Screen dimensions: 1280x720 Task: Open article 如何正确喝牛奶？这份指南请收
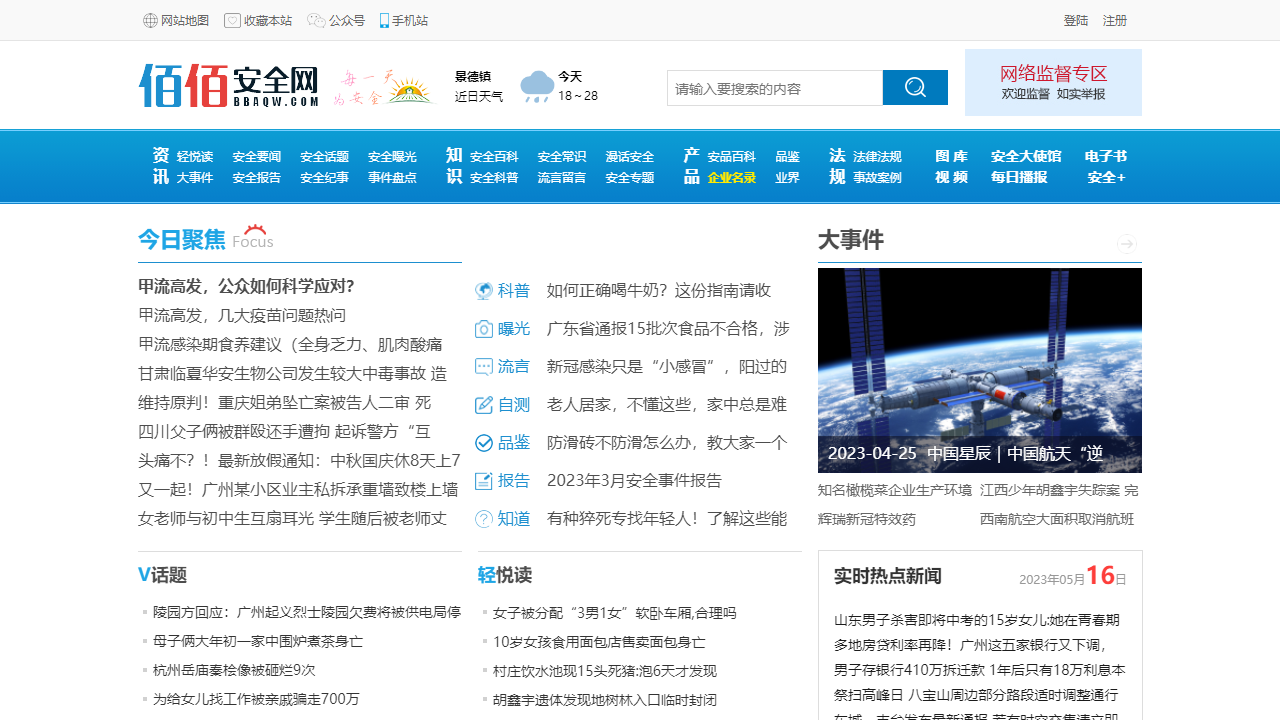[x=659, y=291]
